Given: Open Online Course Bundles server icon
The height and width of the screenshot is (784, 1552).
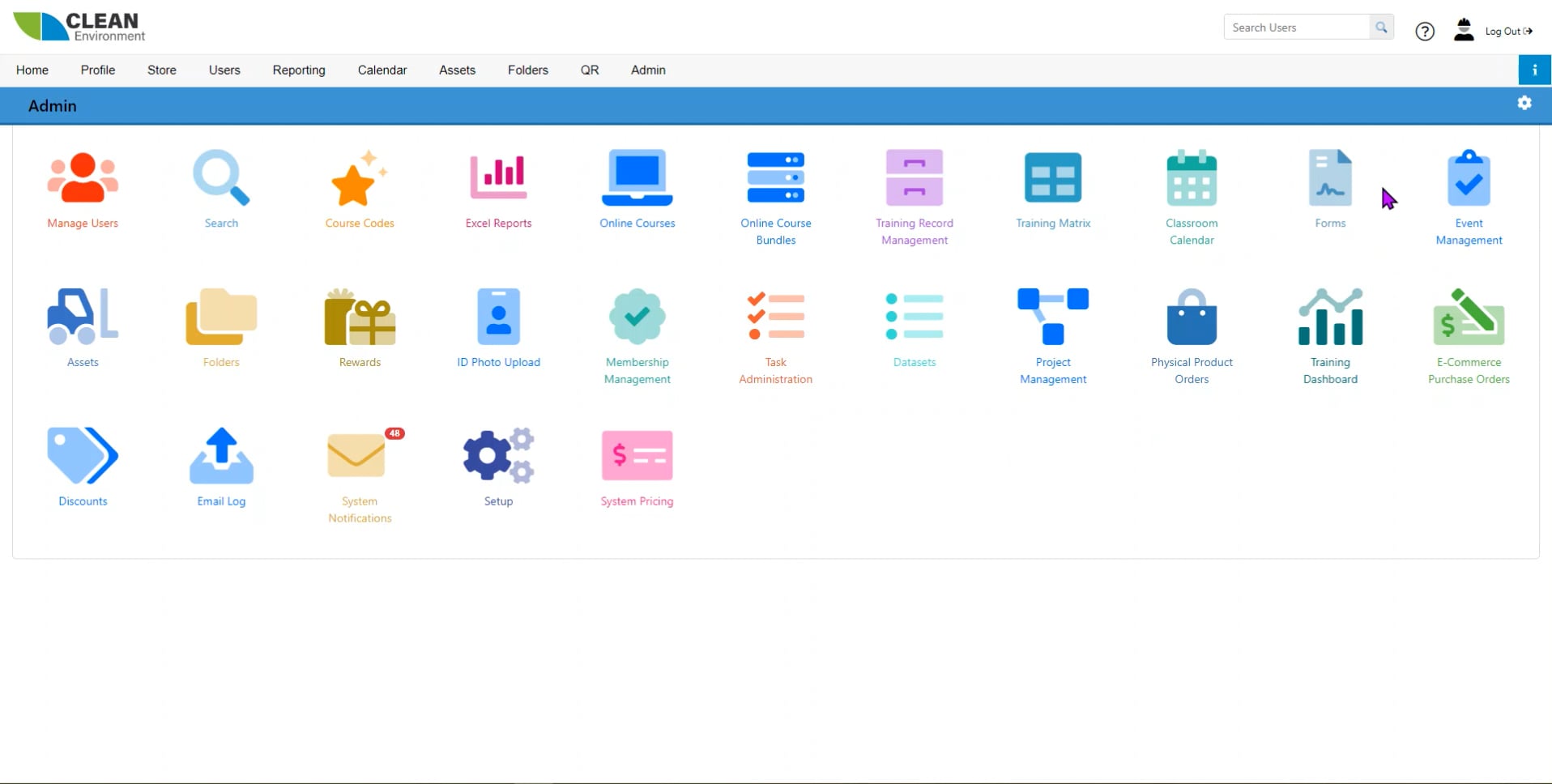Looking at the screenshot, I should (776, 177).
